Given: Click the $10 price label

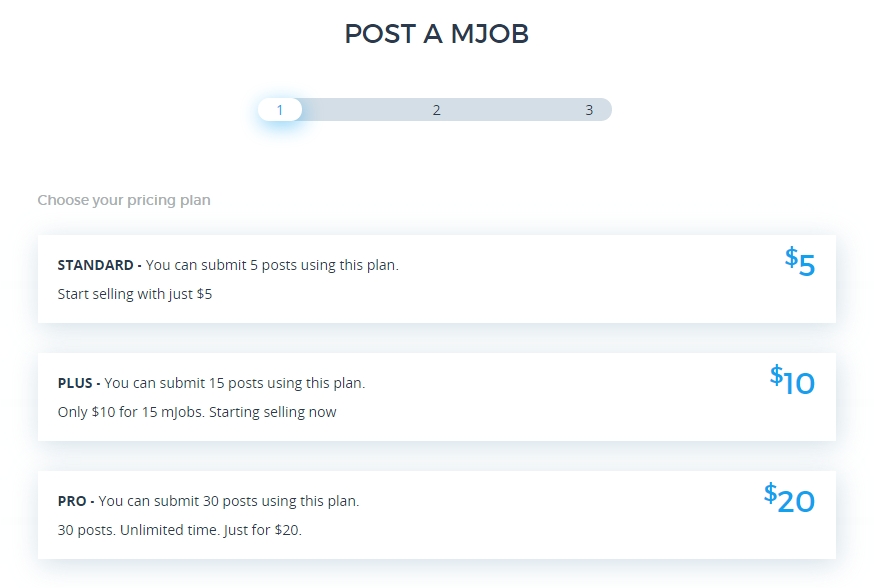Looking at the screenshot, I should click(x=793, y=381).
